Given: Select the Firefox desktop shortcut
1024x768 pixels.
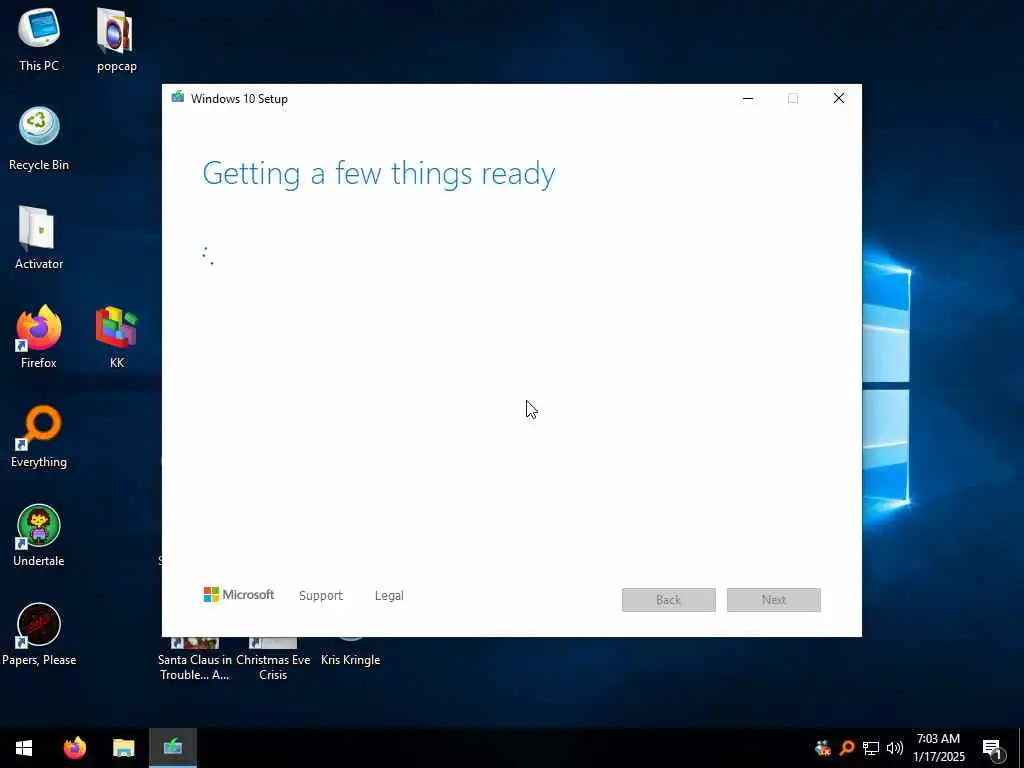Looking at the screenshot, I should [x=39, y=336].
